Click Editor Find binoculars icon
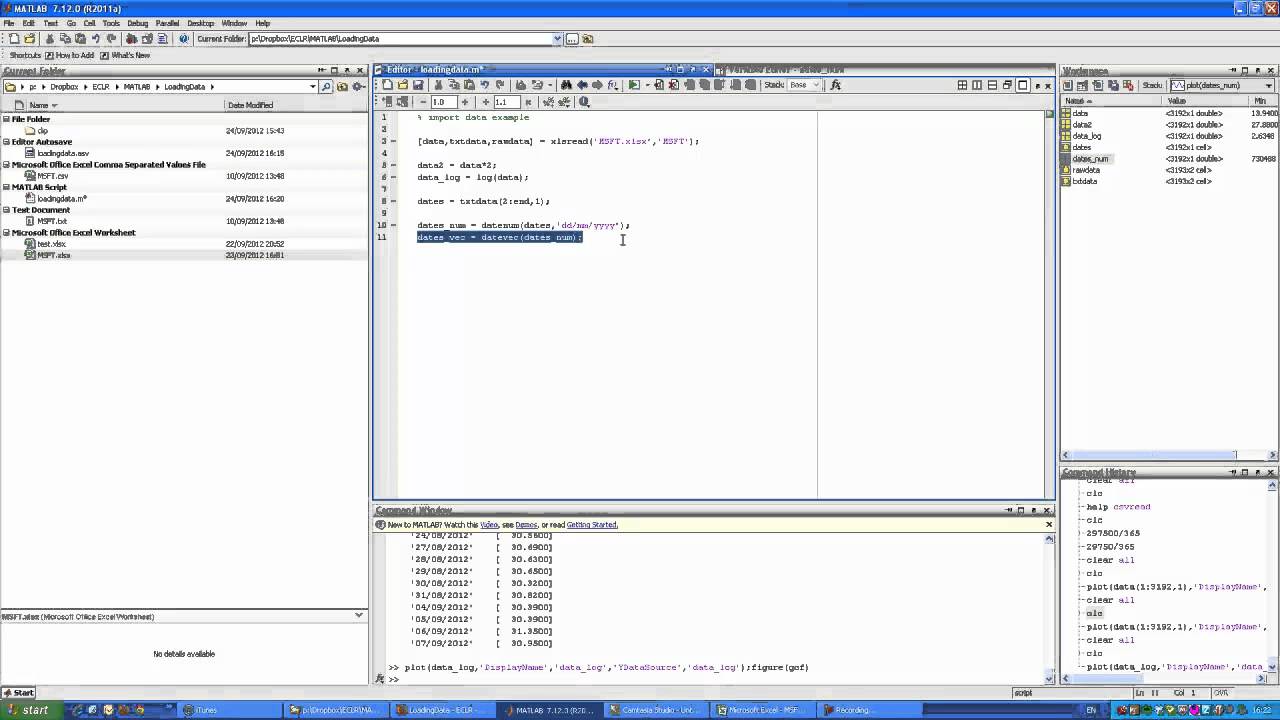This screenshot has width=1280, height=720. 566,85
